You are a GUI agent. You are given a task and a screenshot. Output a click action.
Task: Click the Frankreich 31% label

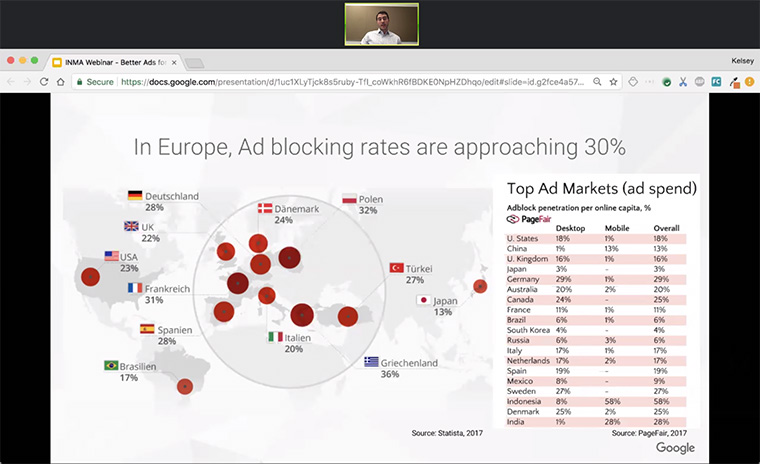coord(167,294)
